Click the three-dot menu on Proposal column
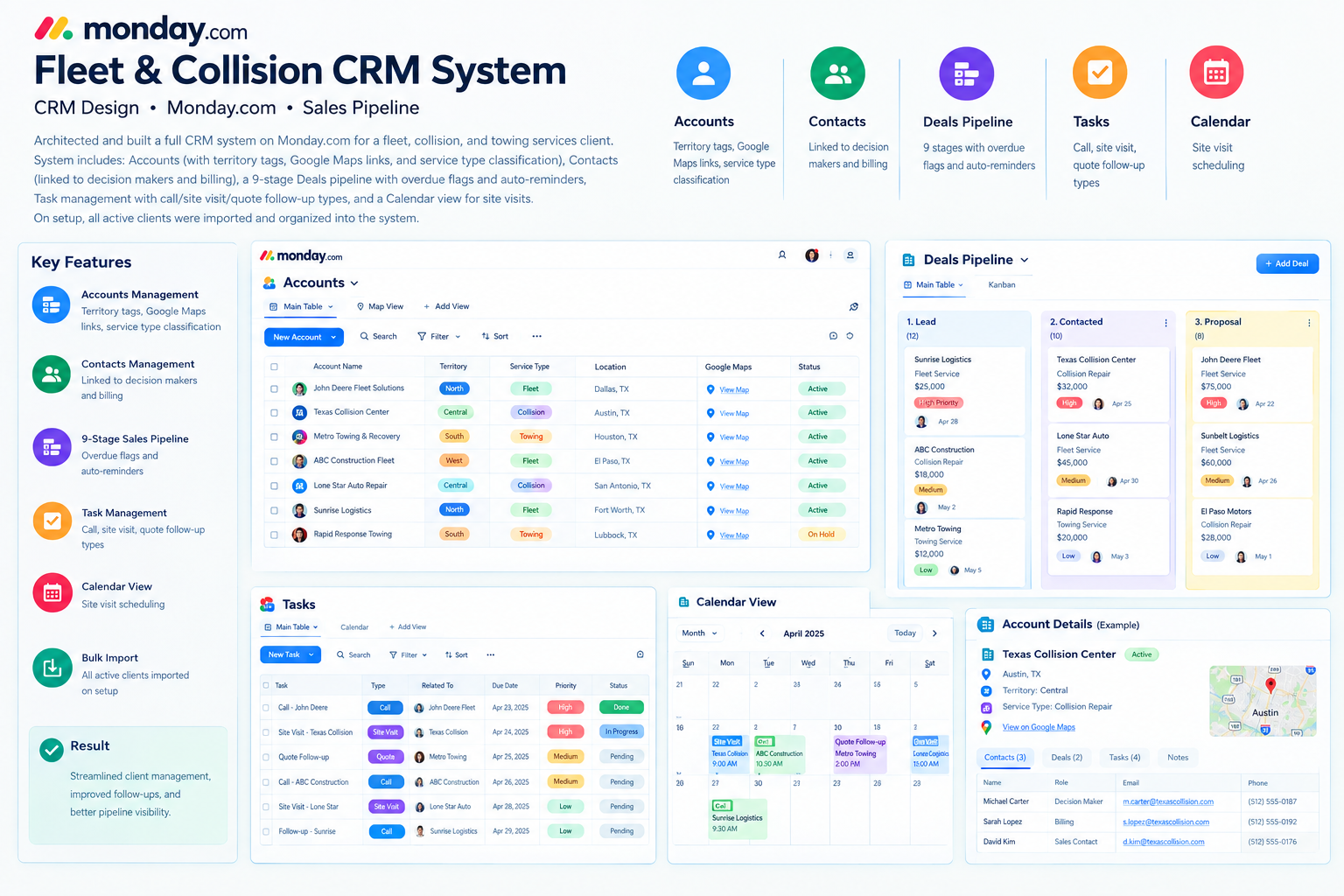Viewport: 1344px width, 896px height. [x=1309, y=323]
